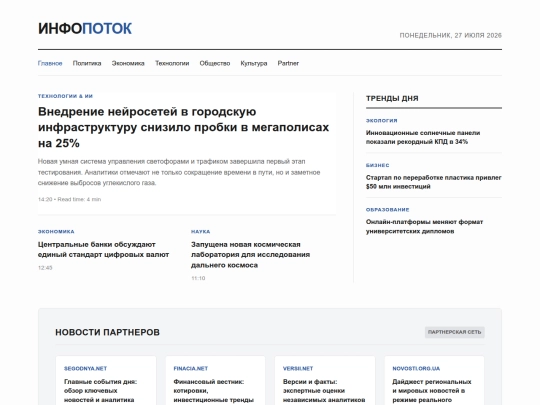Open the NOVOSTI.ORG.UA partner source
Screen dimensions: 540x405
416,368
